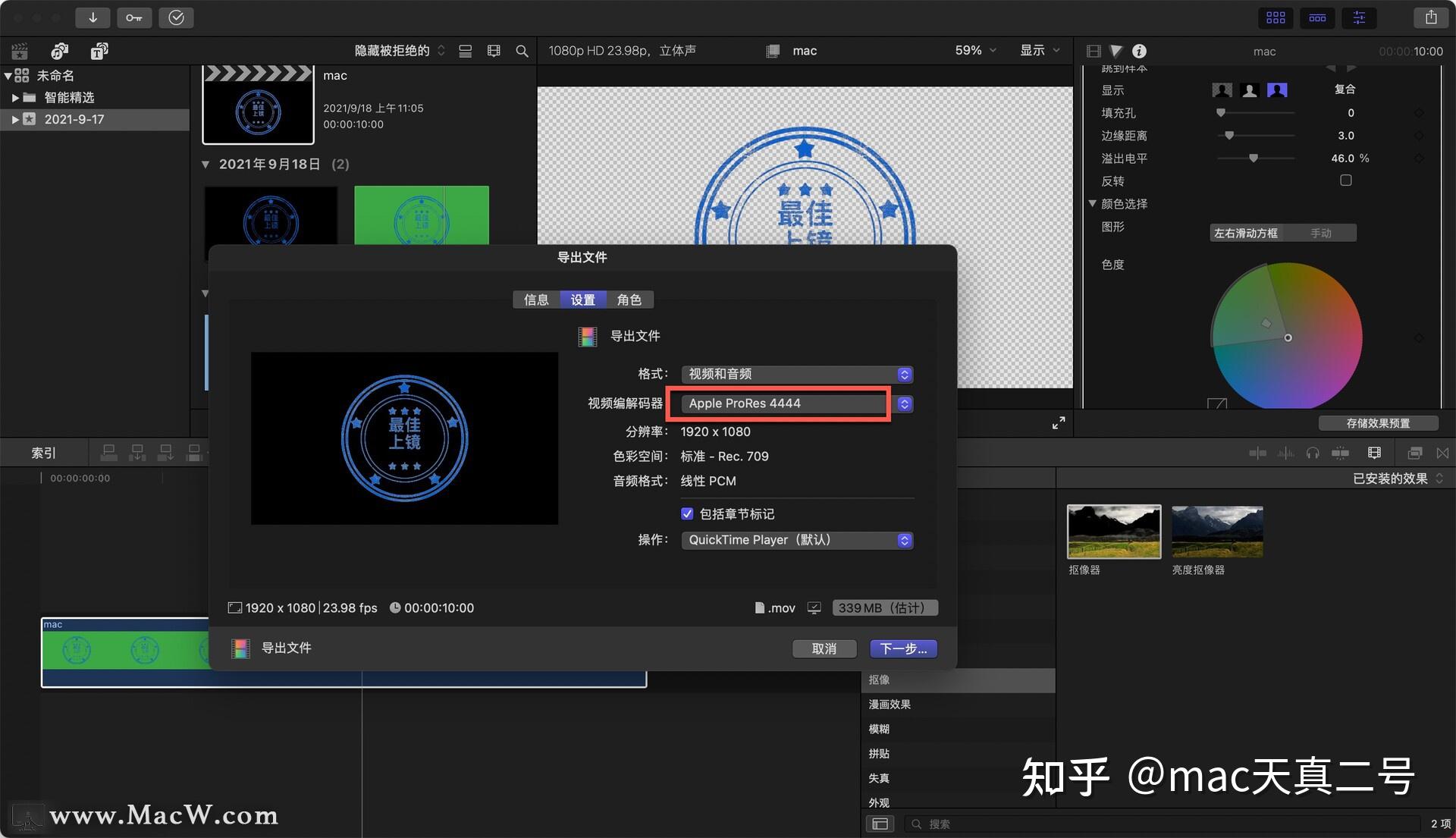The height and width of the screenshot is (838, 1456).
Task: Select the green screen clip thumbnail
Action: (422, 215)
